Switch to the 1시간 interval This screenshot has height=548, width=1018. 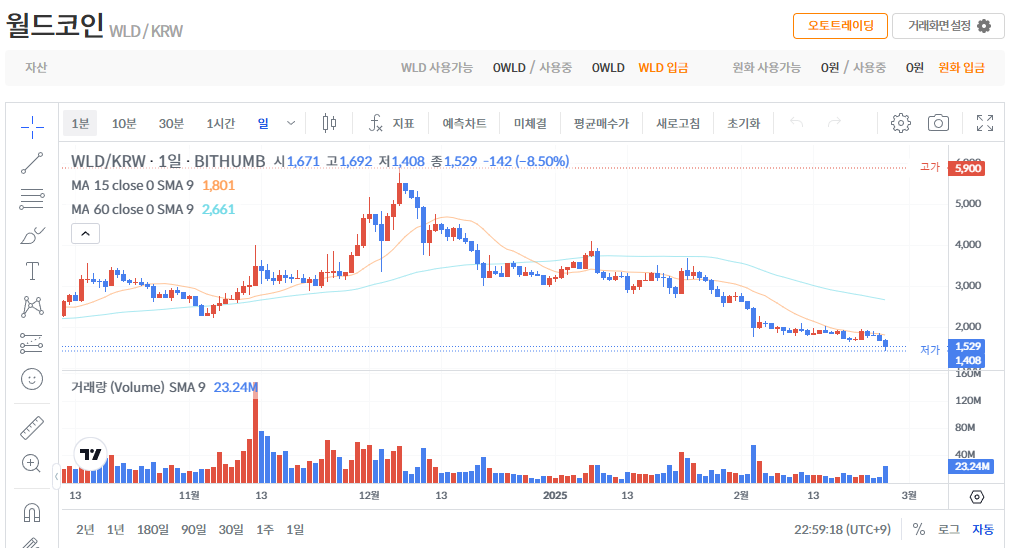tap(220, 123)
